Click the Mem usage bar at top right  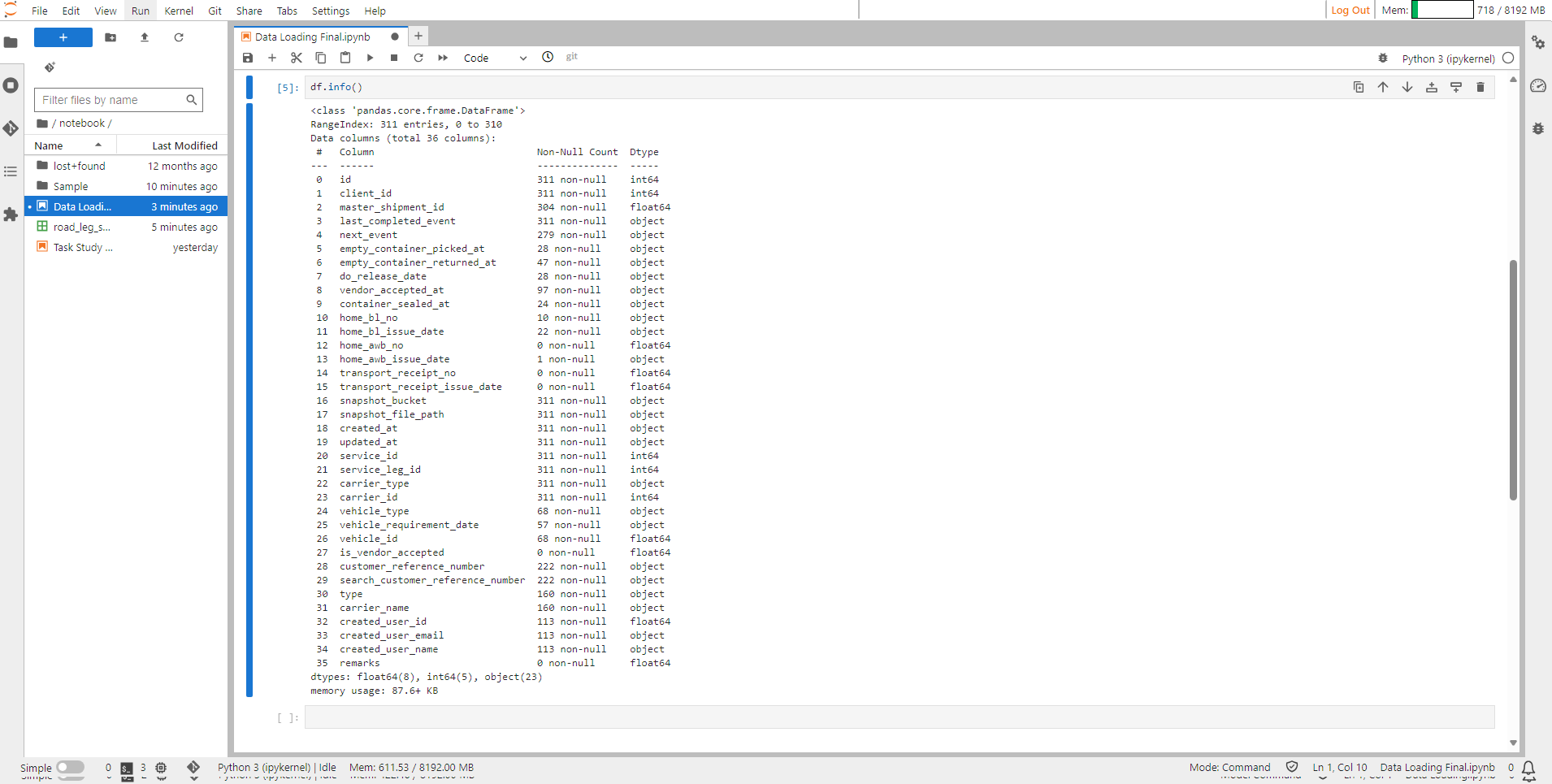[x=1444, y=10]
